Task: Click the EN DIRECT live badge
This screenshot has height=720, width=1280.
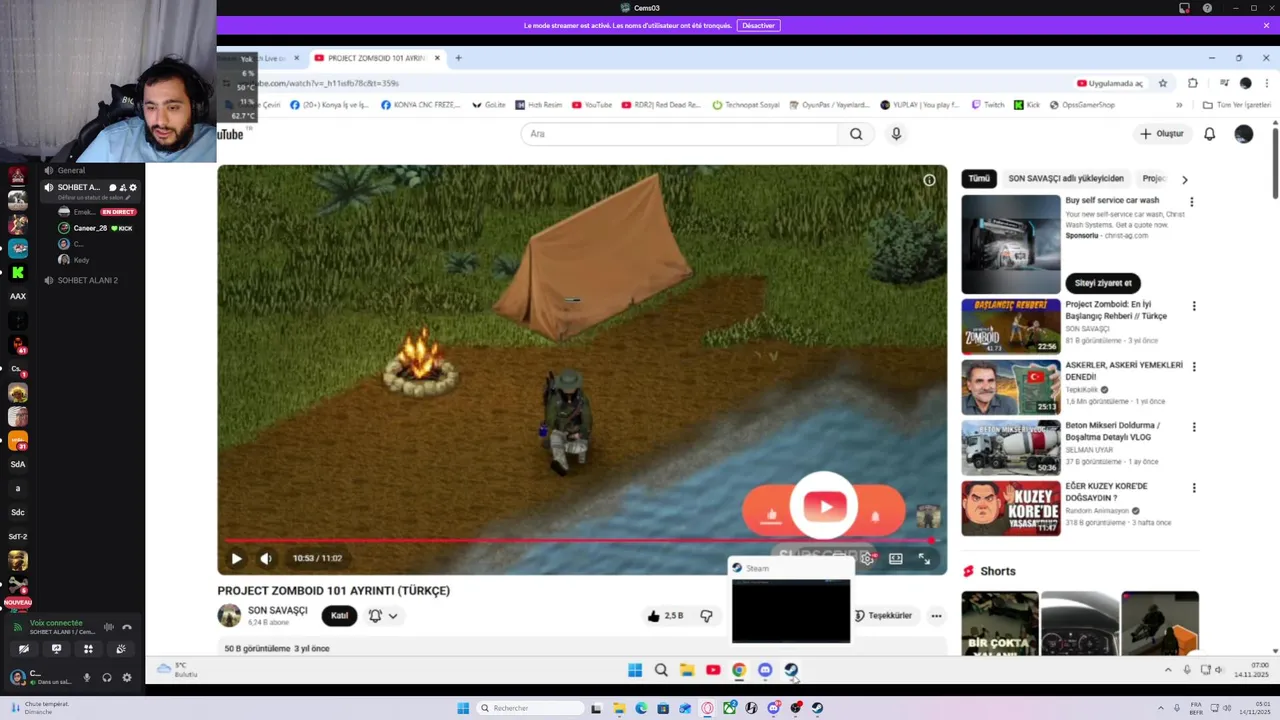Action: (118, 212)
